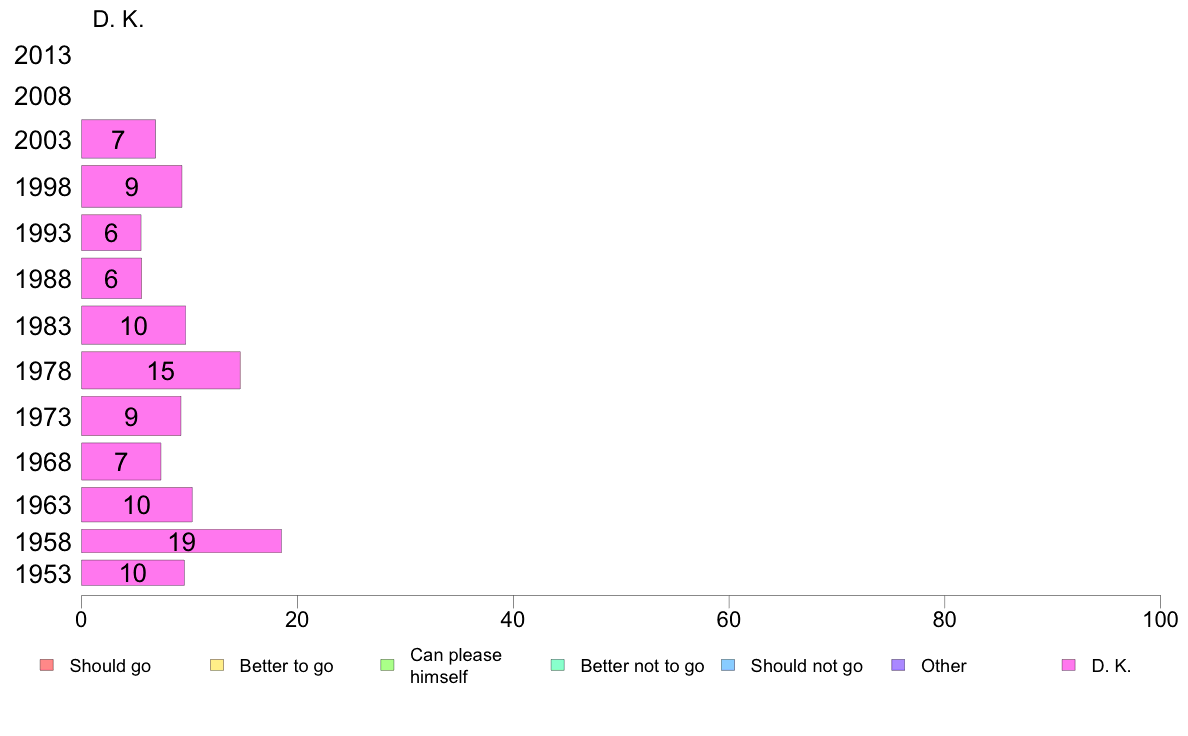This screenshot has width=1188, height=736.
Task: Click the Other legend swatch
Action: [x=899, y=666]
